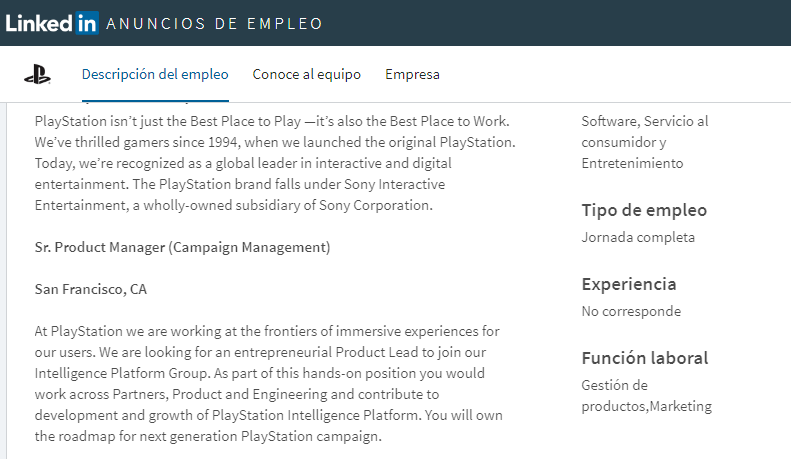The width and height of the screenshot is (791, 459).
Task: Click the Sr. Product Manager job title
Action: coord(183,247)
